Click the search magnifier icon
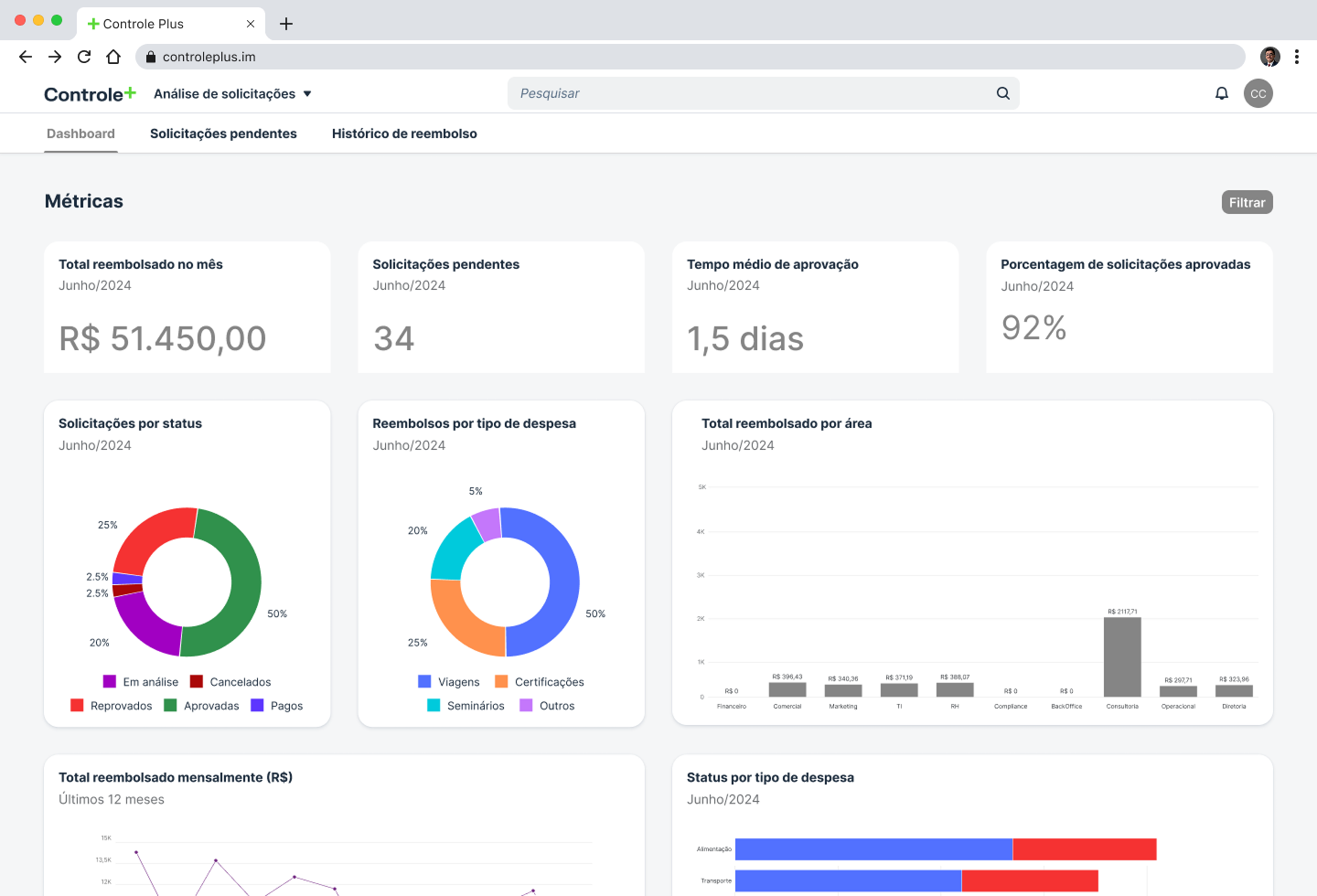The height and width of the screenshot is (896, 1317). pyautogui.click(x=1003, y=93)
